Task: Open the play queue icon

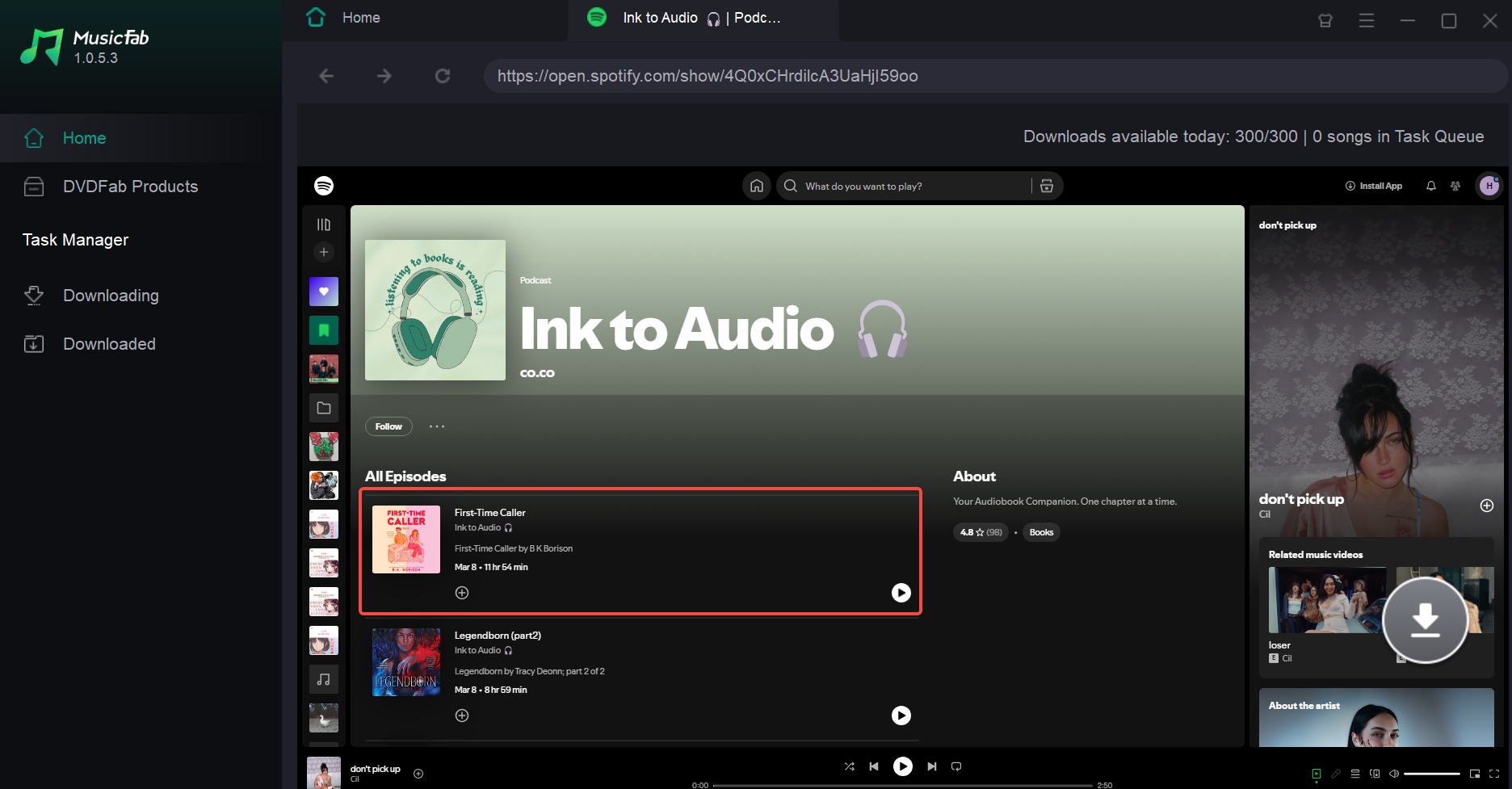Action: (1355, 774)
